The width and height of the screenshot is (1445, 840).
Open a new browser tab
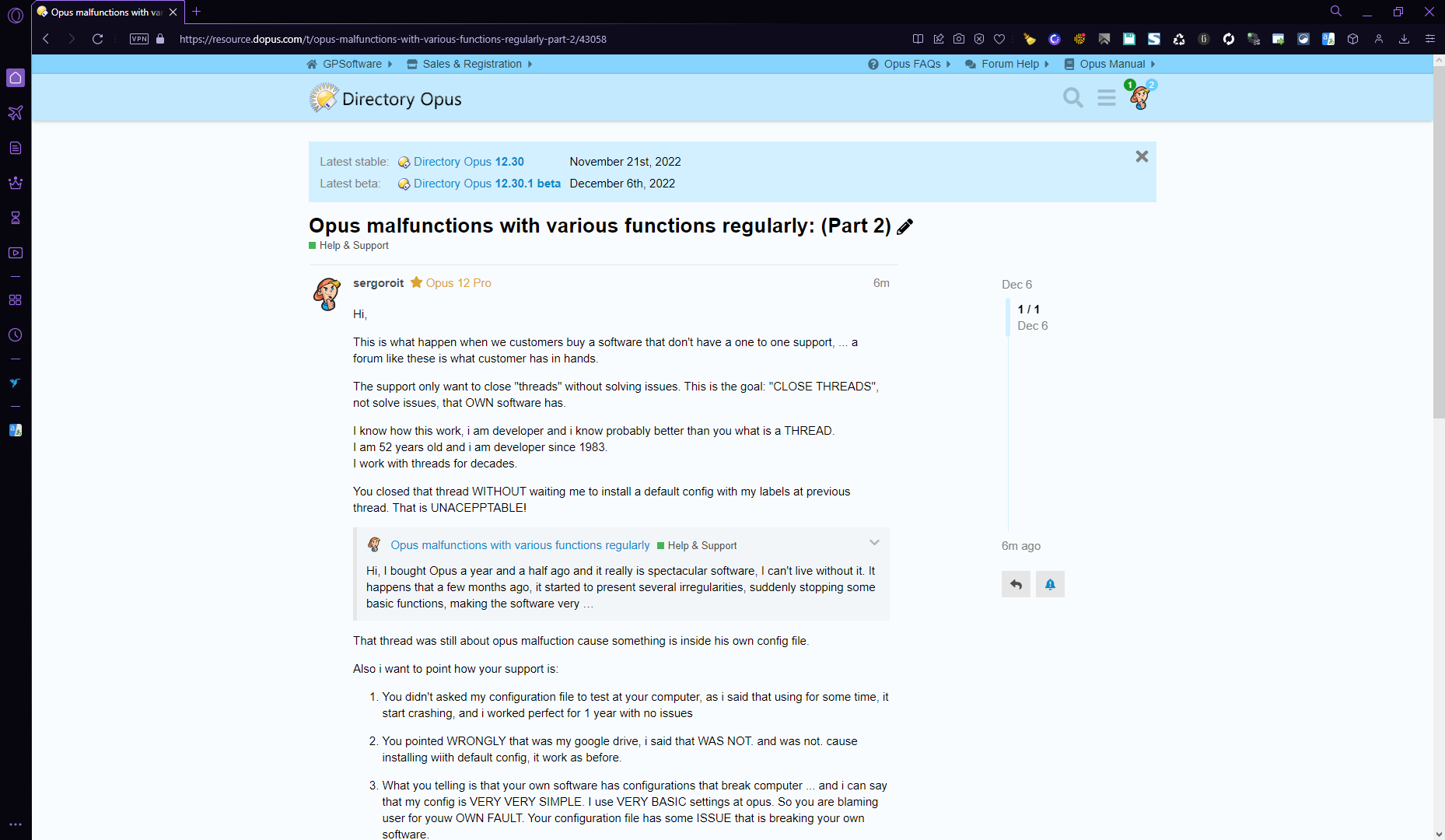[197, 12]
